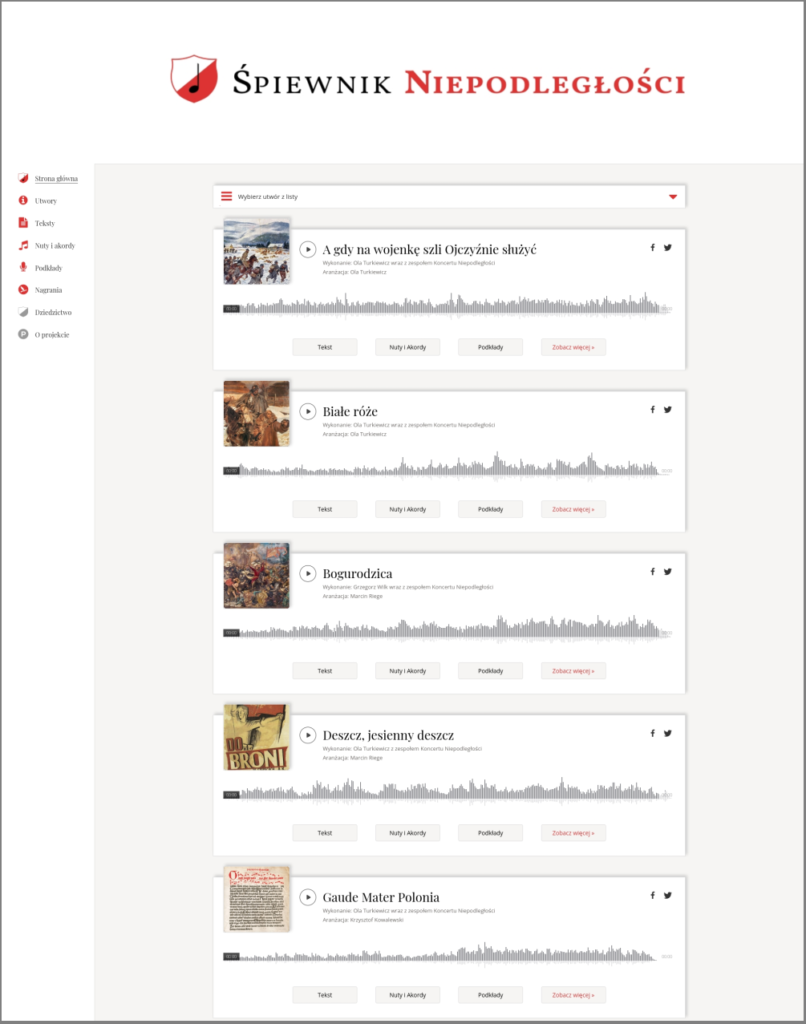This screenshot has width=806, height=1024.
Task: Expand the Wybierz utwór z listy dropdown
Action: coord(449,197)
